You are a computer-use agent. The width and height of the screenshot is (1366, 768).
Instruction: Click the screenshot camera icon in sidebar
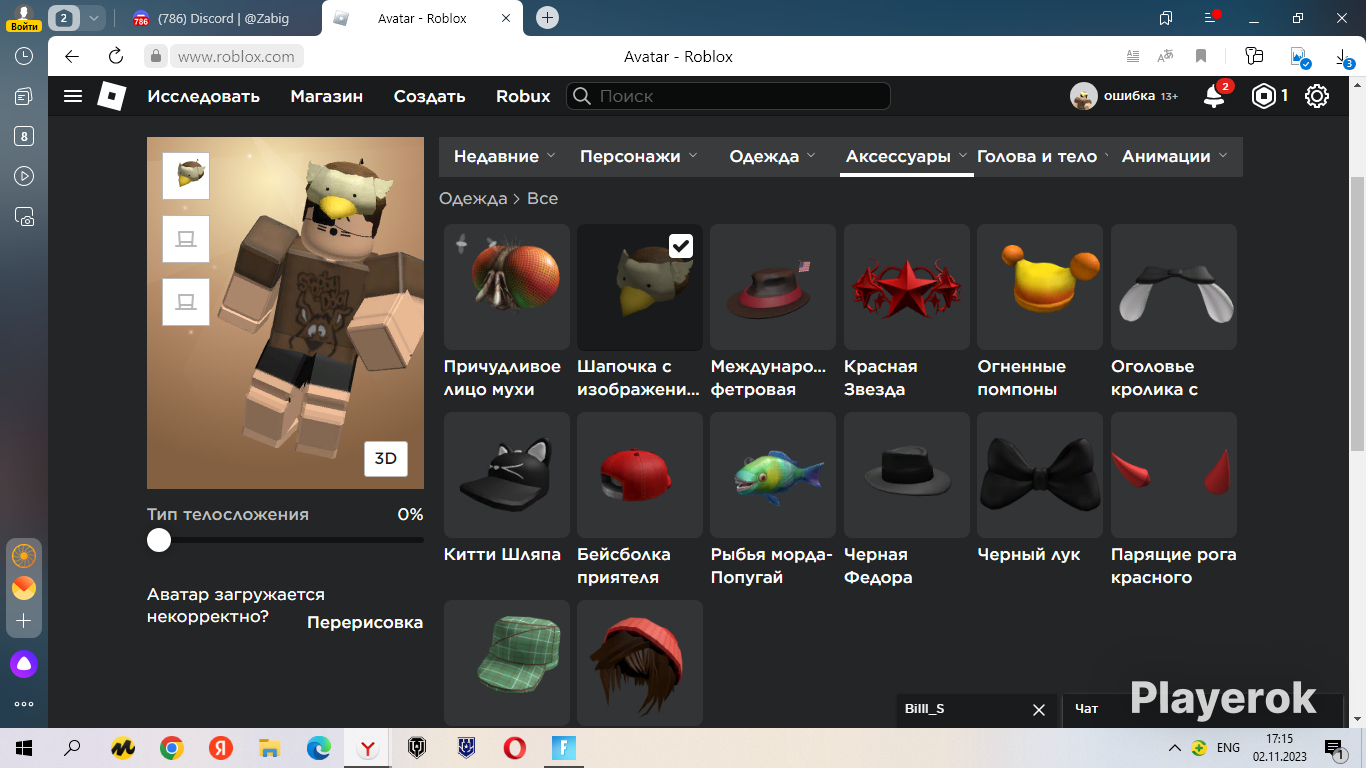pos(24,216)
